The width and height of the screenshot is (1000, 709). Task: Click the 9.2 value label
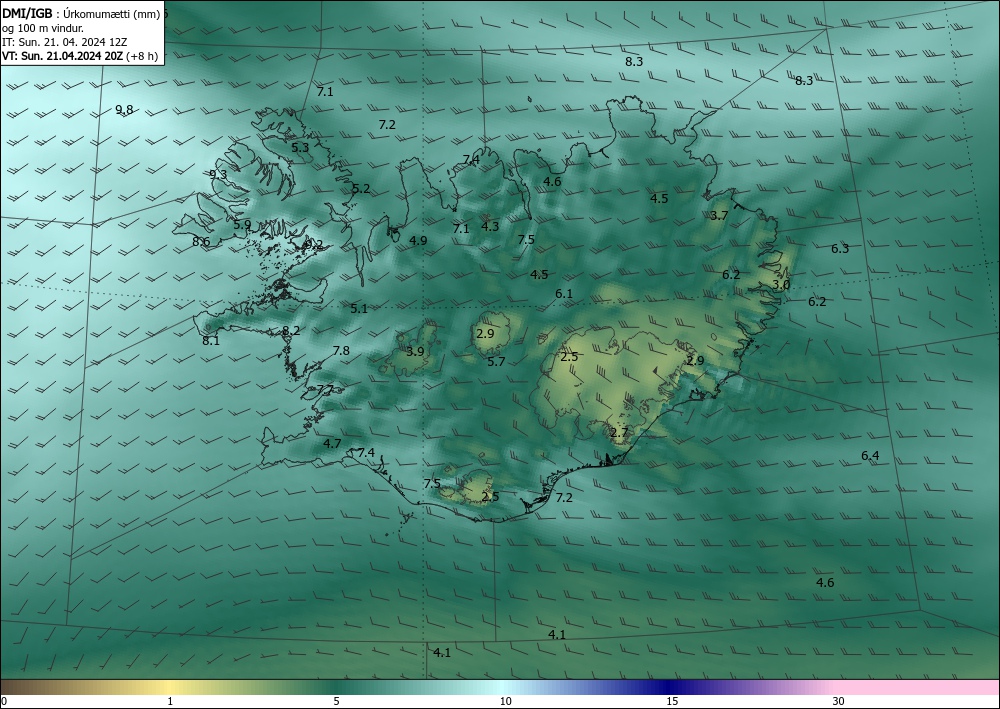(314, 244)
